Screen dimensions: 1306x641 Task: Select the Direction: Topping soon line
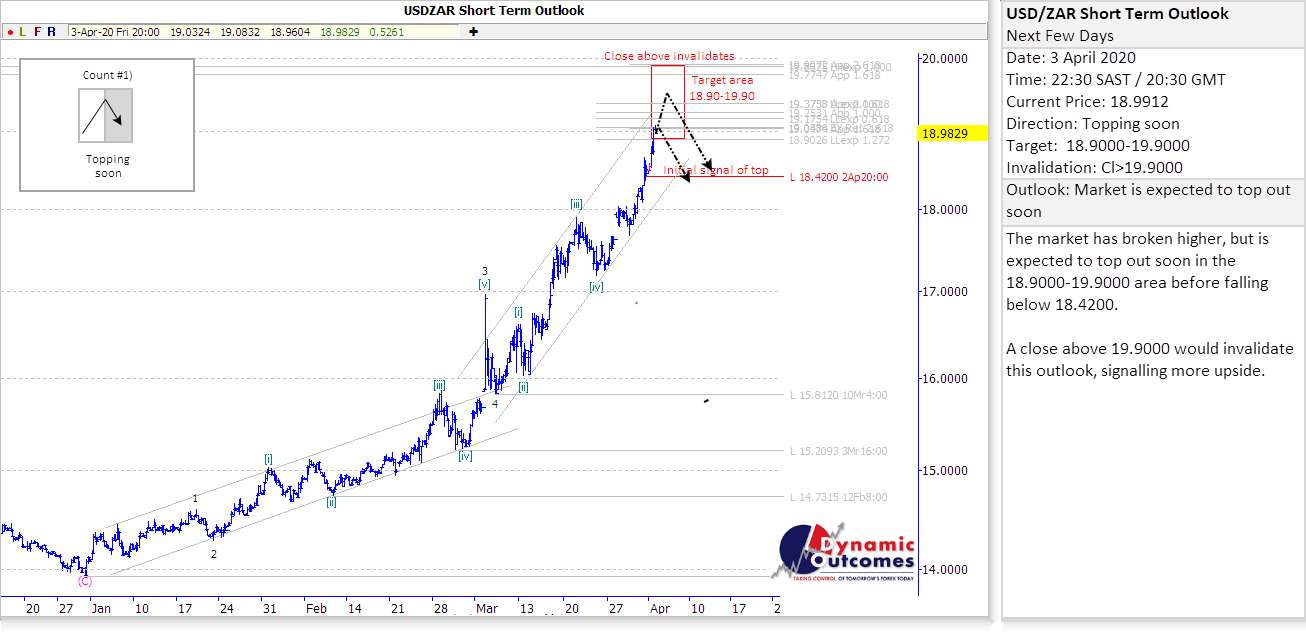tap(1093, 124)
